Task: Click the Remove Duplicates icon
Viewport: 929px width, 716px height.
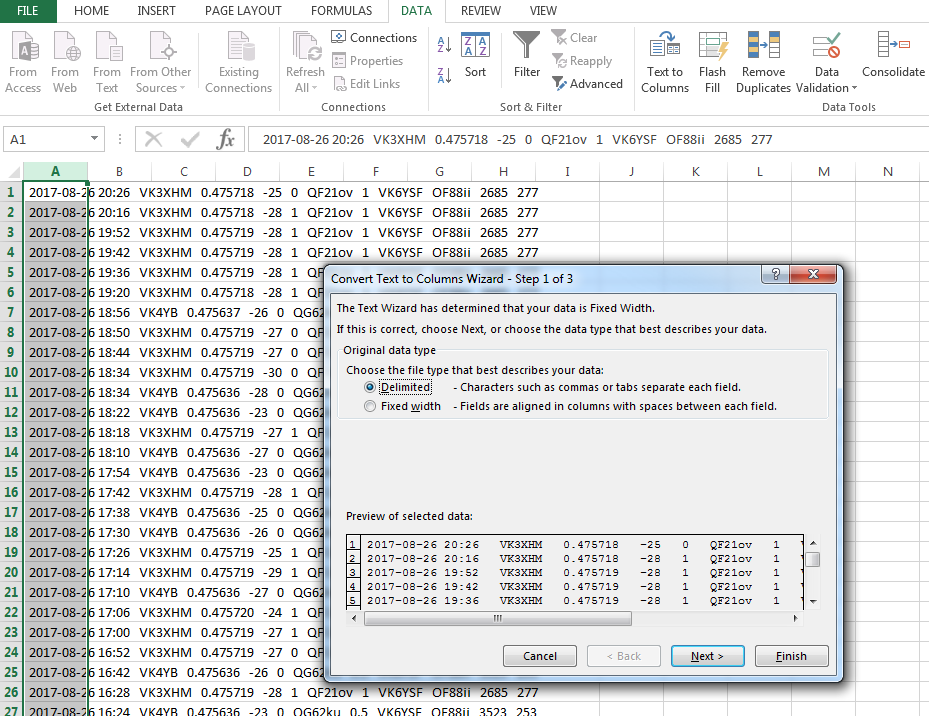Action: pos(763,47)
